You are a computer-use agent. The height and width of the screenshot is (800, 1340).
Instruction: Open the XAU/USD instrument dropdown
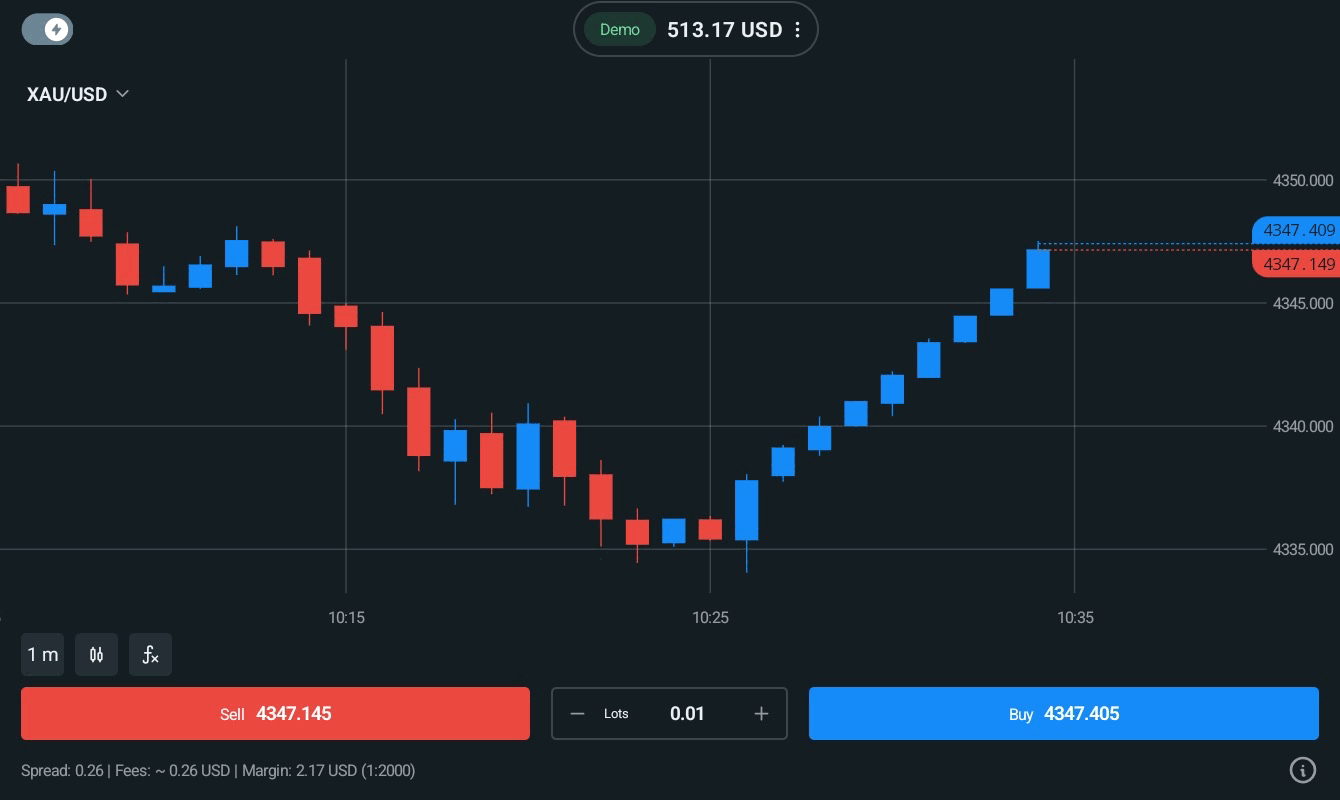(78, 94)
